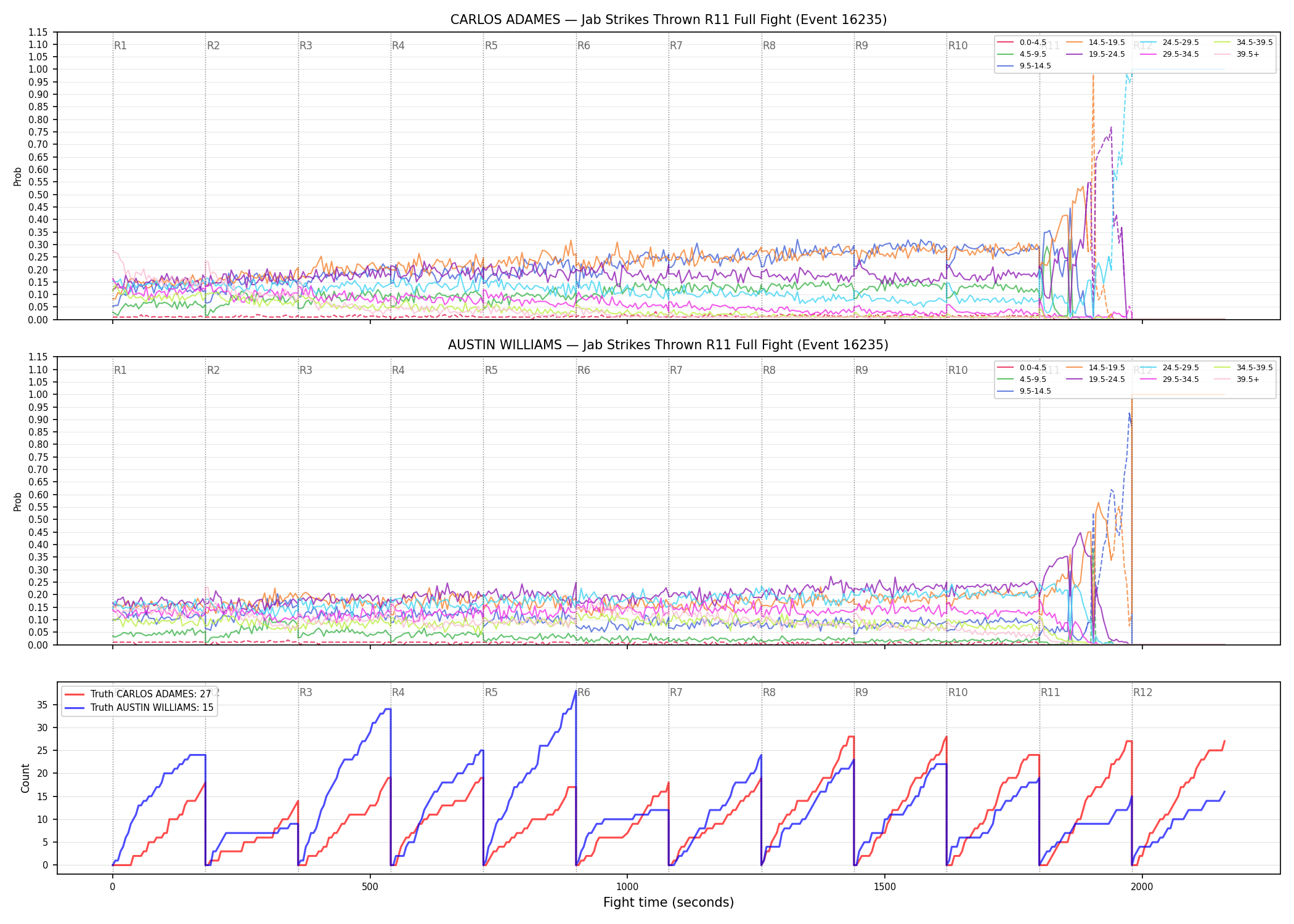Click the R8 round marker in Carlos Adames chart
The height and width of the screenshot is (924, 1294).
tap(769, 46)
